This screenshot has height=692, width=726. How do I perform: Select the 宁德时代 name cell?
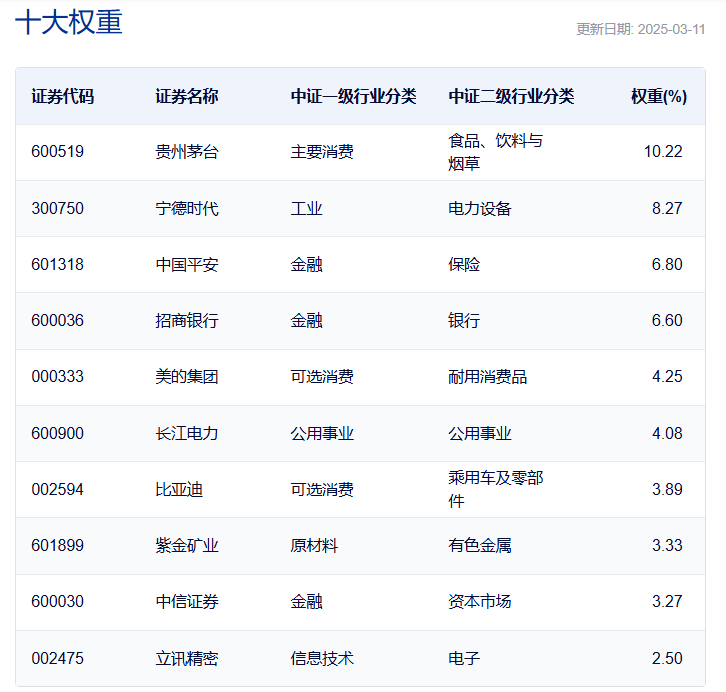tap(187, 208)
